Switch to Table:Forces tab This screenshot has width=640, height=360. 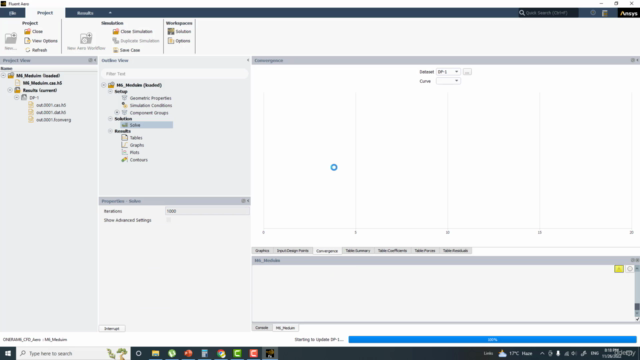tap(424, 251)
